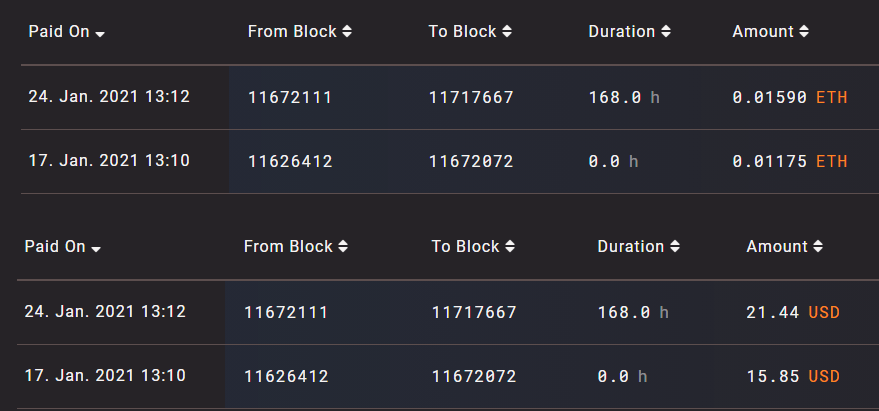Screen dimensions: 879x411
Task: Select ETH row paid 17. Jan. 2021 13:10
Action: tap(109, 161)
